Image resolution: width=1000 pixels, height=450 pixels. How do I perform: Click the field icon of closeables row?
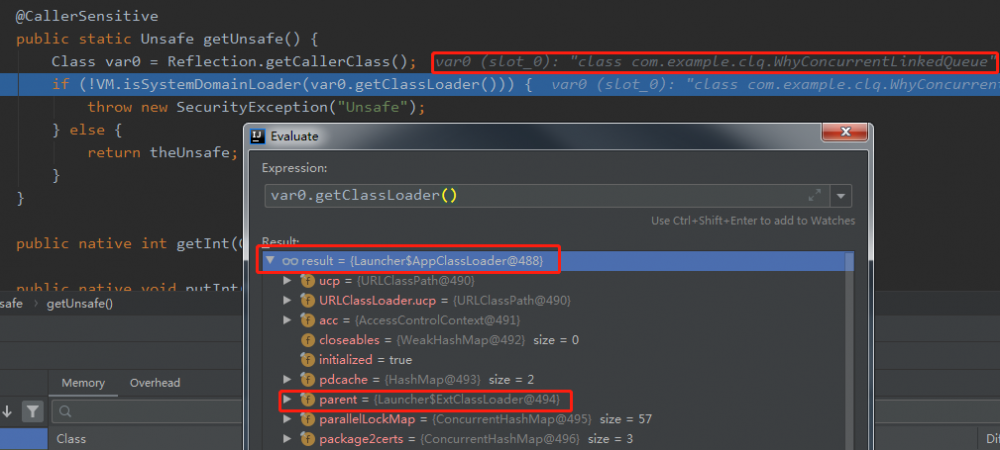(308, 340)
